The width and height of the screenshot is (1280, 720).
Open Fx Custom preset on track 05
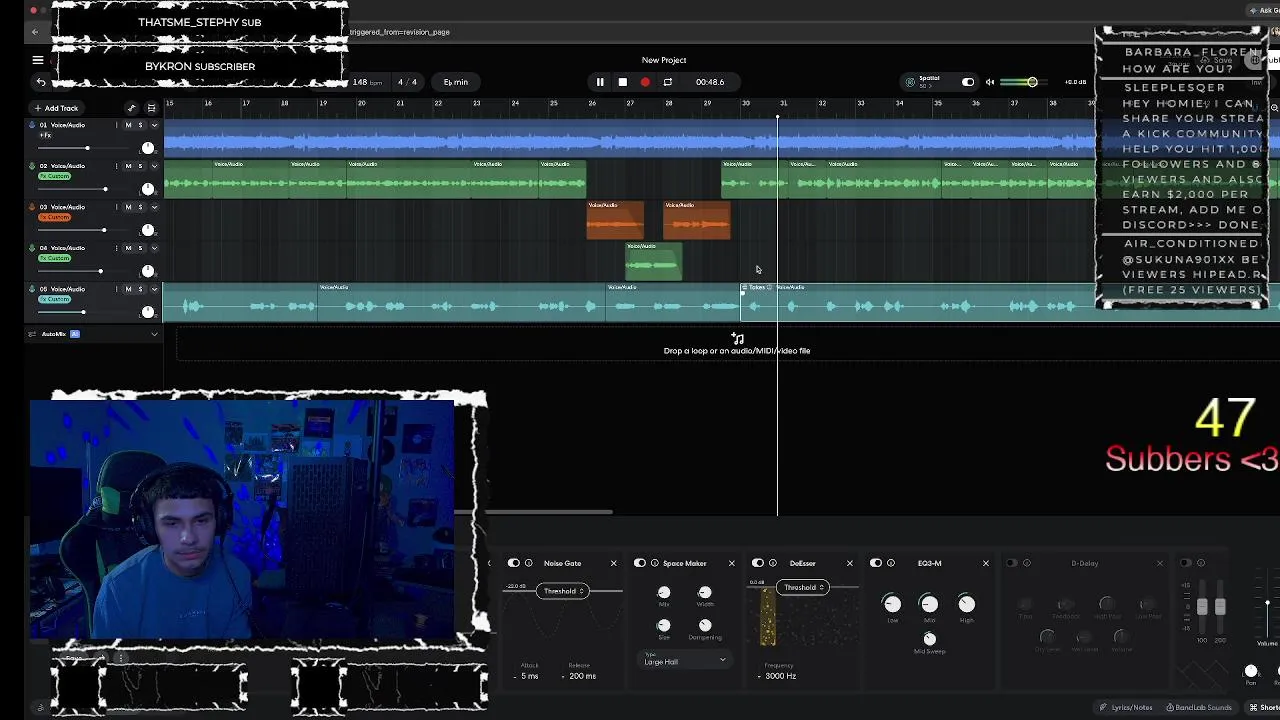coord(54,299)
